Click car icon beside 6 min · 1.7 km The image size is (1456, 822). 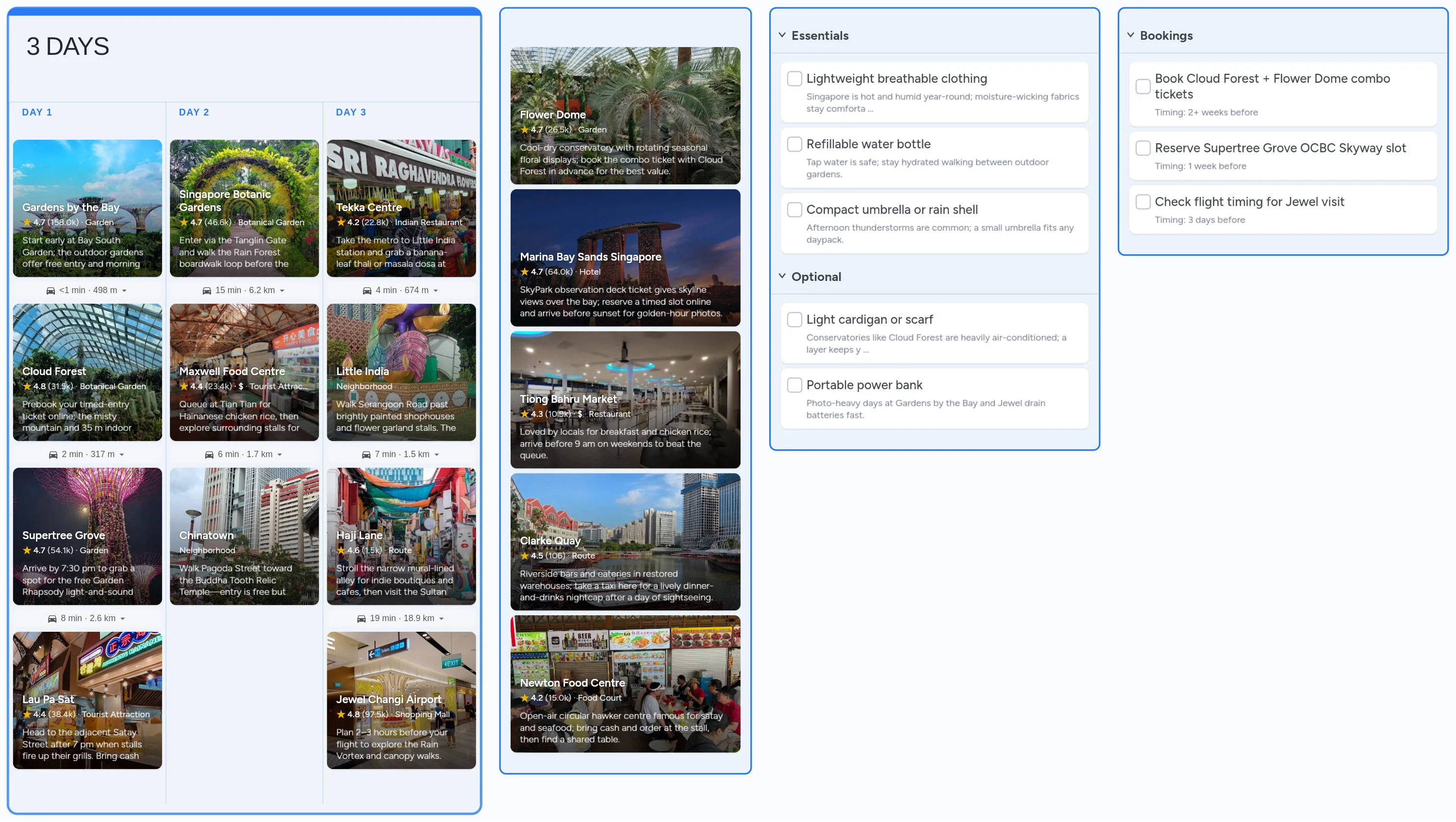(x=209, y=454)
